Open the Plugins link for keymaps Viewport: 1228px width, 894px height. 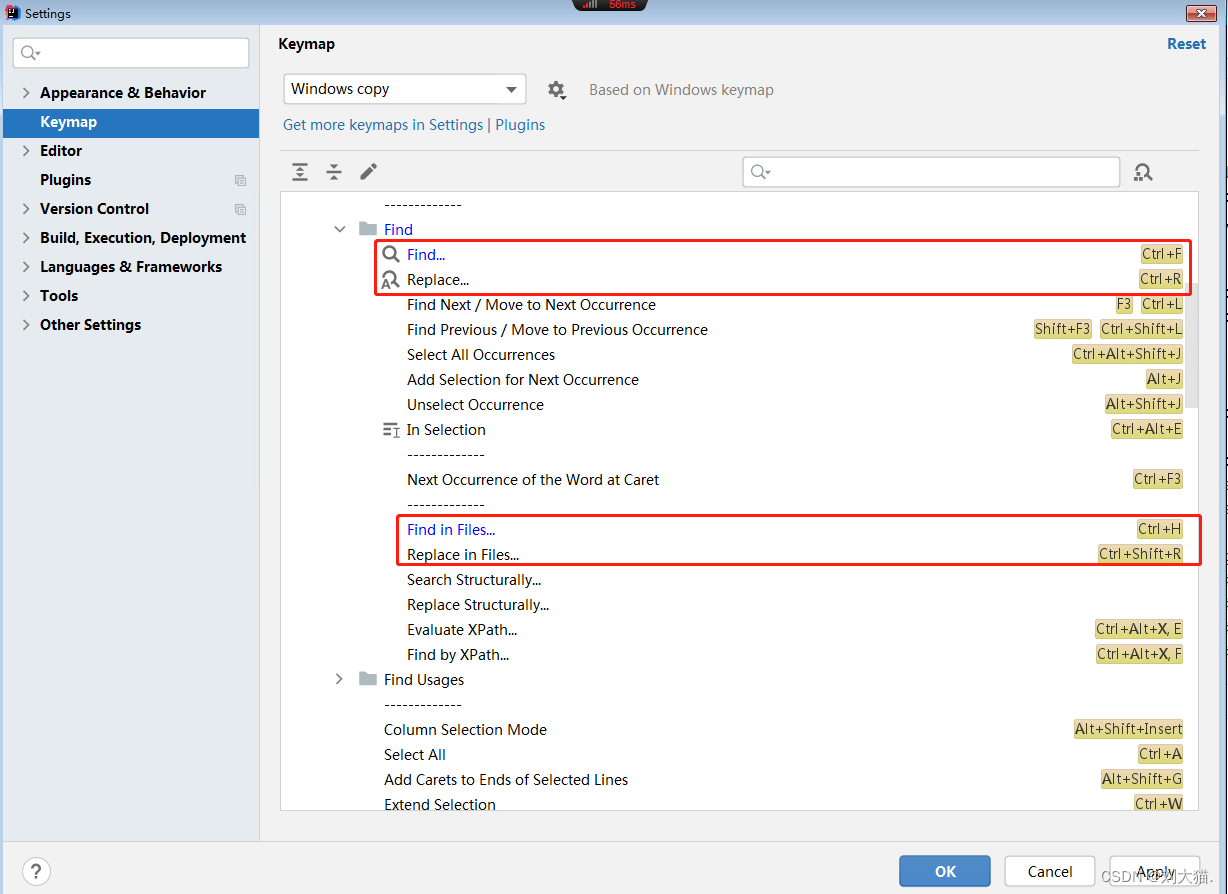coord(520,125)
